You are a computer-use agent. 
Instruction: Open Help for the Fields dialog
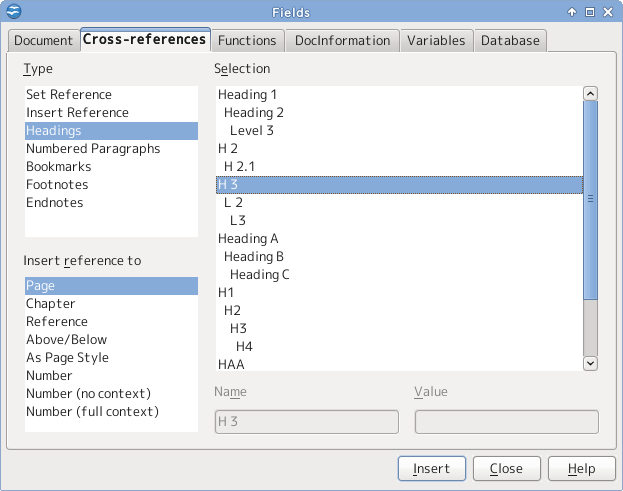(x=581, y=468)
